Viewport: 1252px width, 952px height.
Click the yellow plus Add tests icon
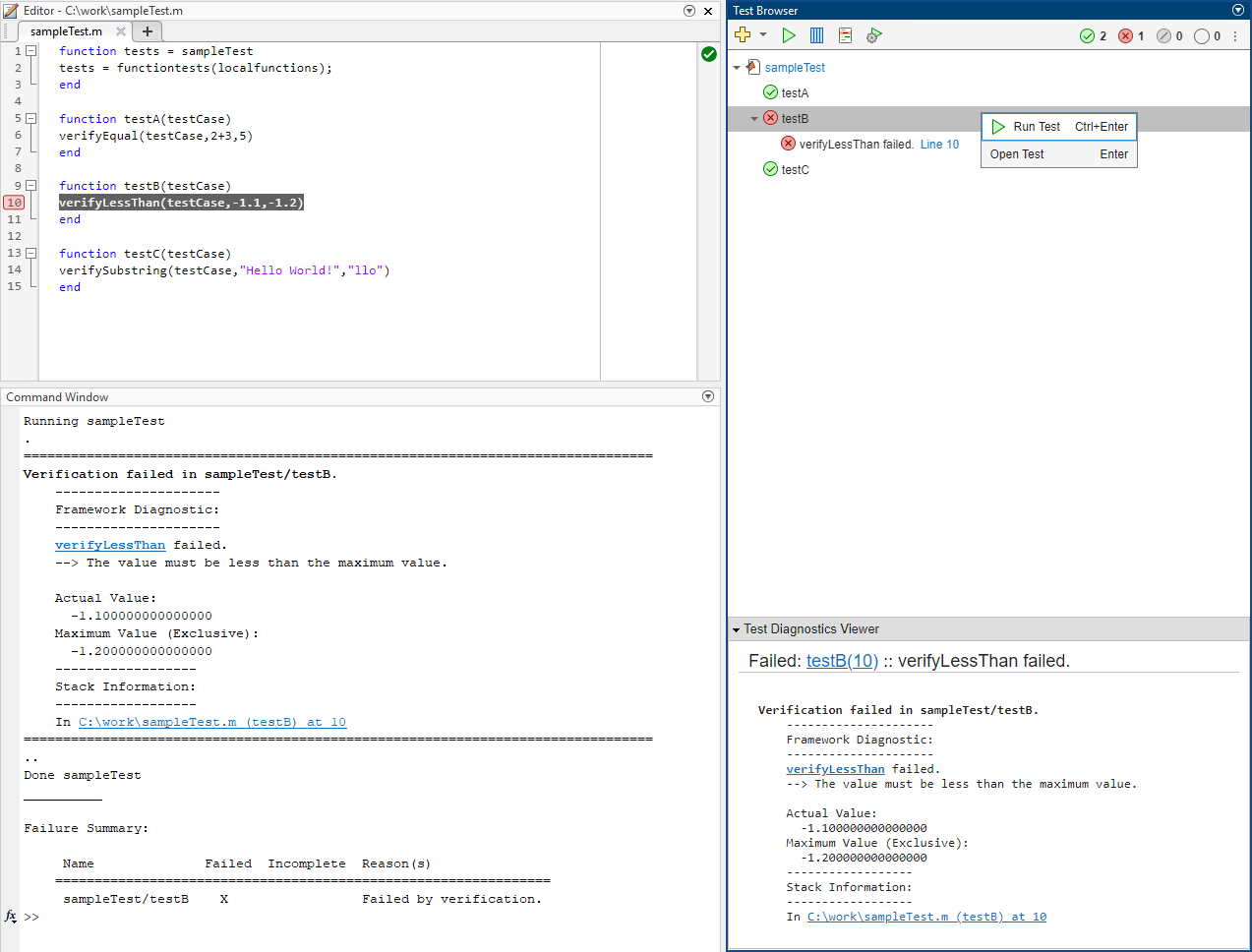(x=743, y=35)
